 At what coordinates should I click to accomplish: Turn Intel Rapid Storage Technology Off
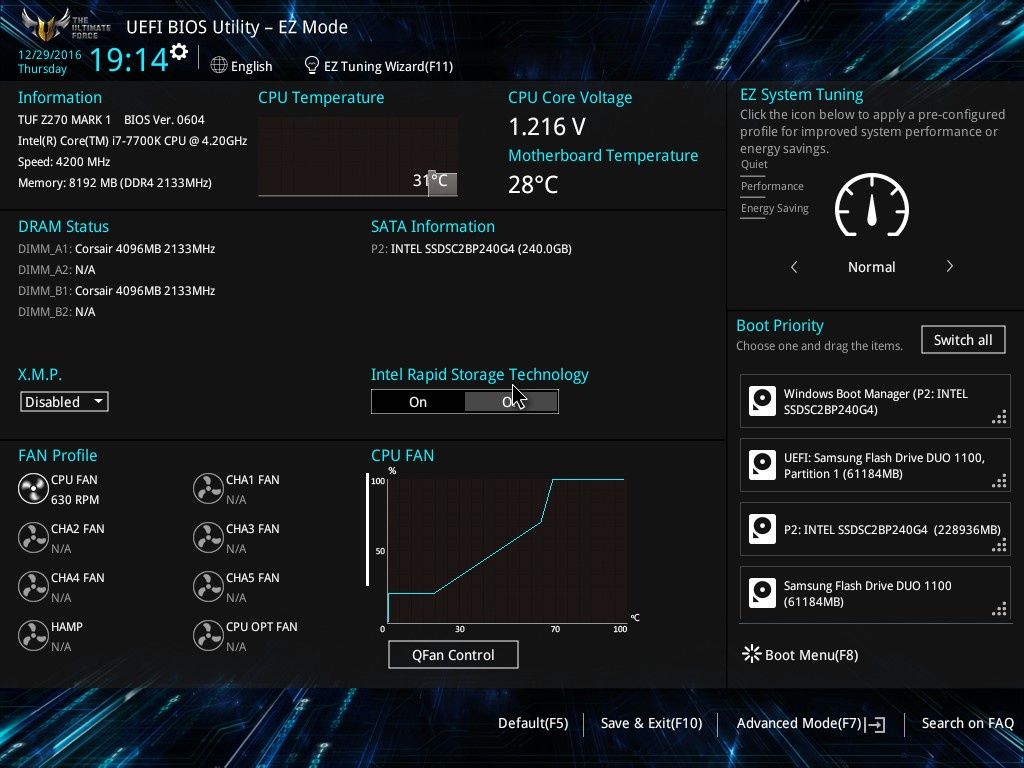(x=511, y=402)
